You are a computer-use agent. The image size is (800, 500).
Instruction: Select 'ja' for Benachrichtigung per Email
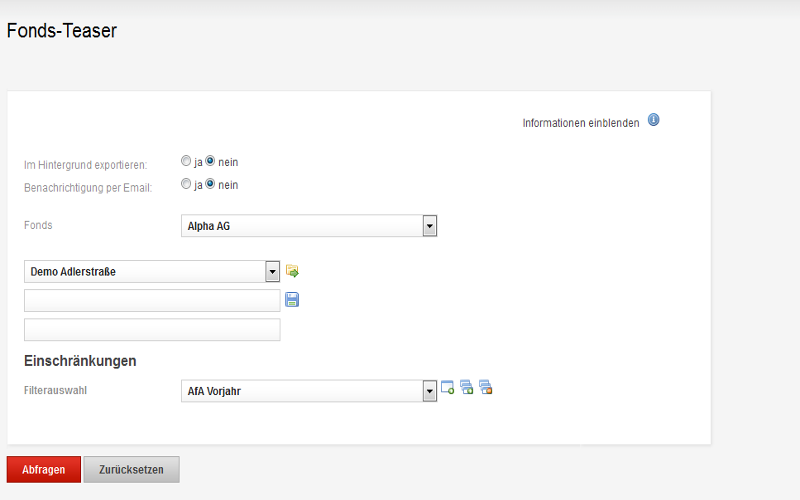coord(186,184)
